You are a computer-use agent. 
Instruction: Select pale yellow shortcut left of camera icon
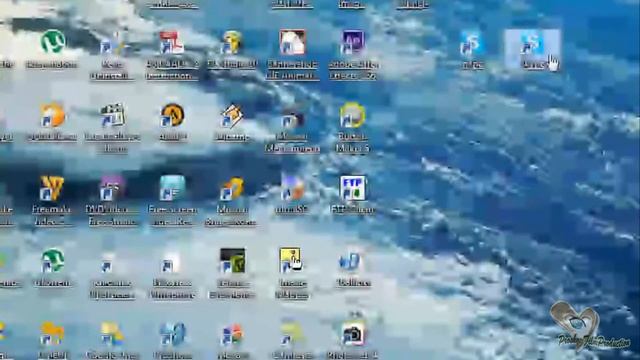coord(291,334)
